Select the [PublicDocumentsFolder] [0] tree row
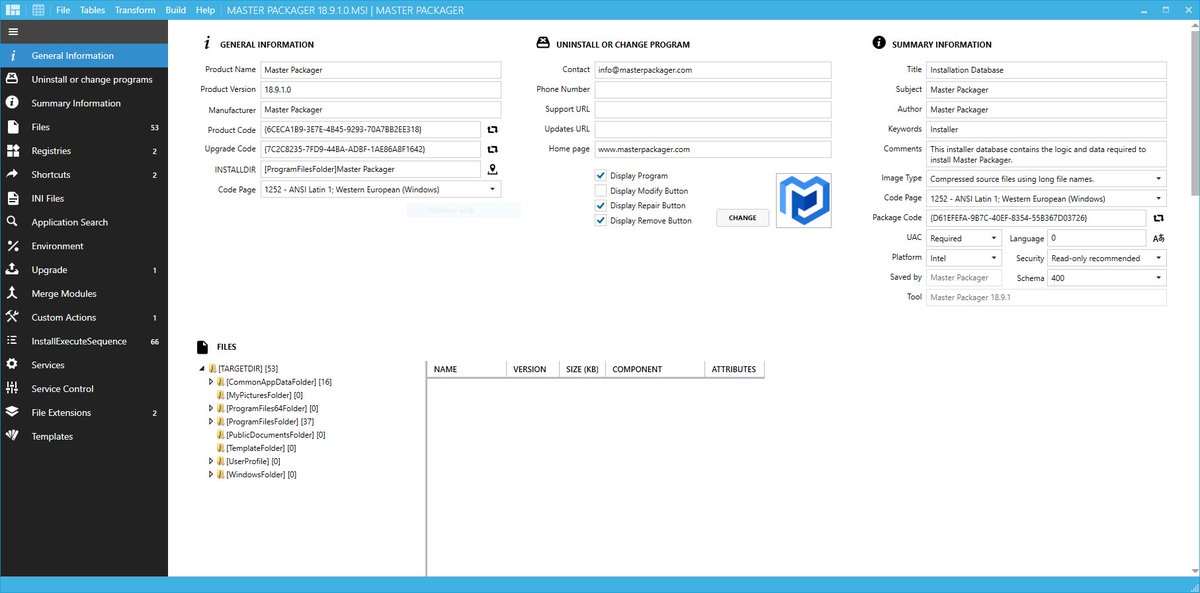 point(270,435)
